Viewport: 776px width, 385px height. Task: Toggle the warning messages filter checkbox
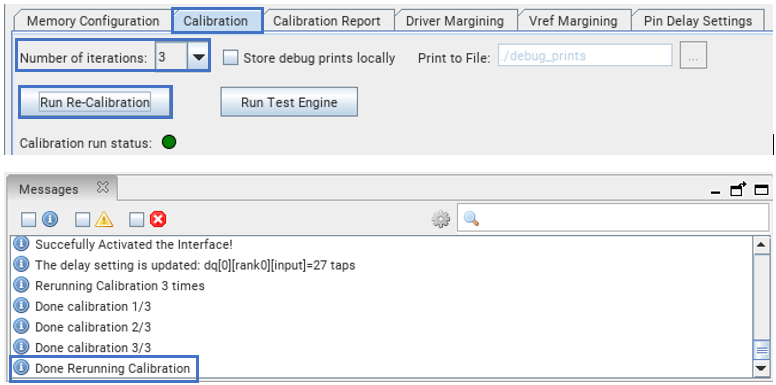(83, 219)
